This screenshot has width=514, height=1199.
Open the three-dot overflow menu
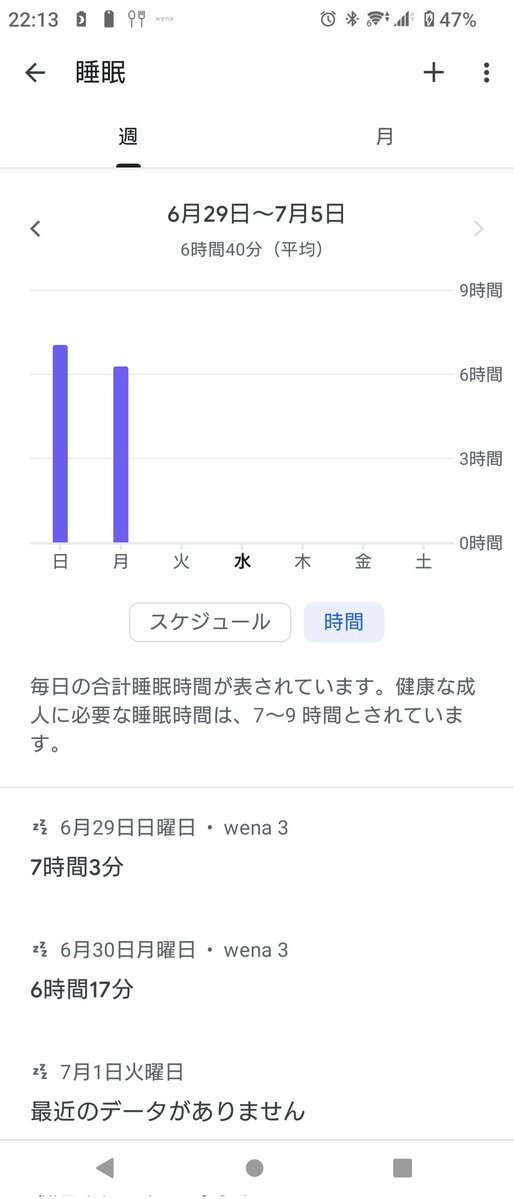pos(486,73)
